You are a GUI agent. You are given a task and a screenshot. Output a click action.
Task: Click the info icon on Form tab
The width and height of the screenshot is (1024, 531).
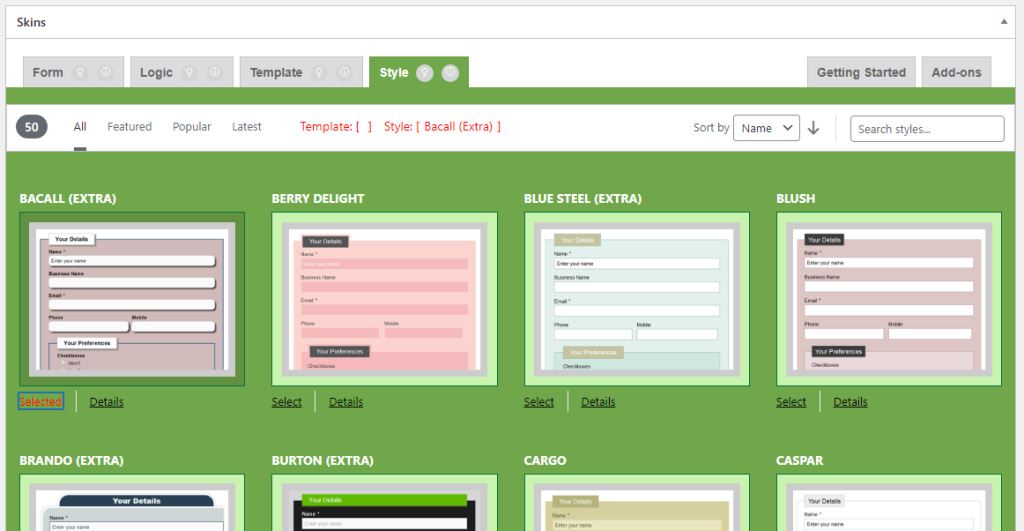pyautogui.click(x=107, y=72)
